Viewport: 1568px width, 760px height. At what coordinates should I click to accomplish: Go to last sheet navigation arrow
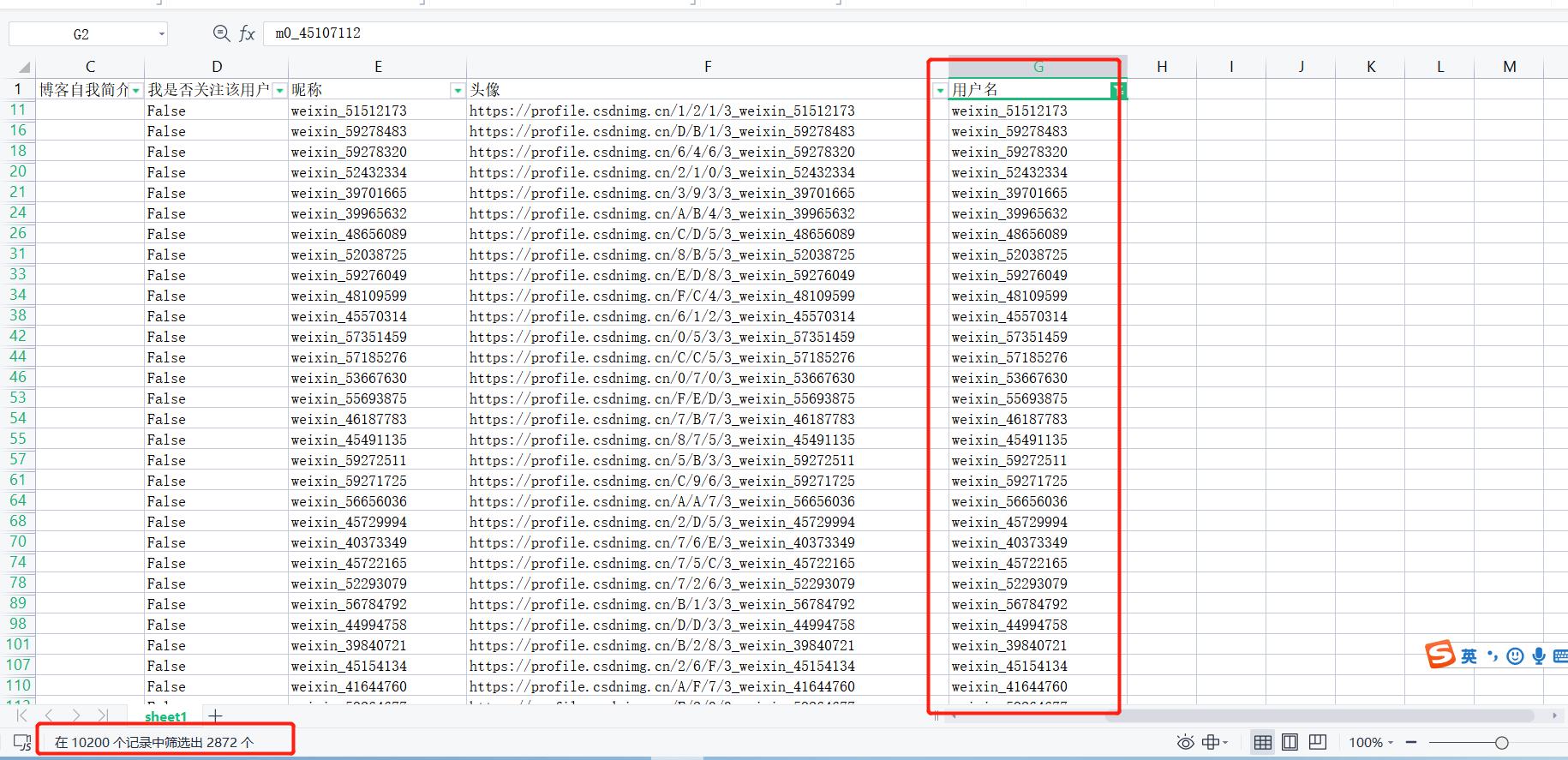103,715
